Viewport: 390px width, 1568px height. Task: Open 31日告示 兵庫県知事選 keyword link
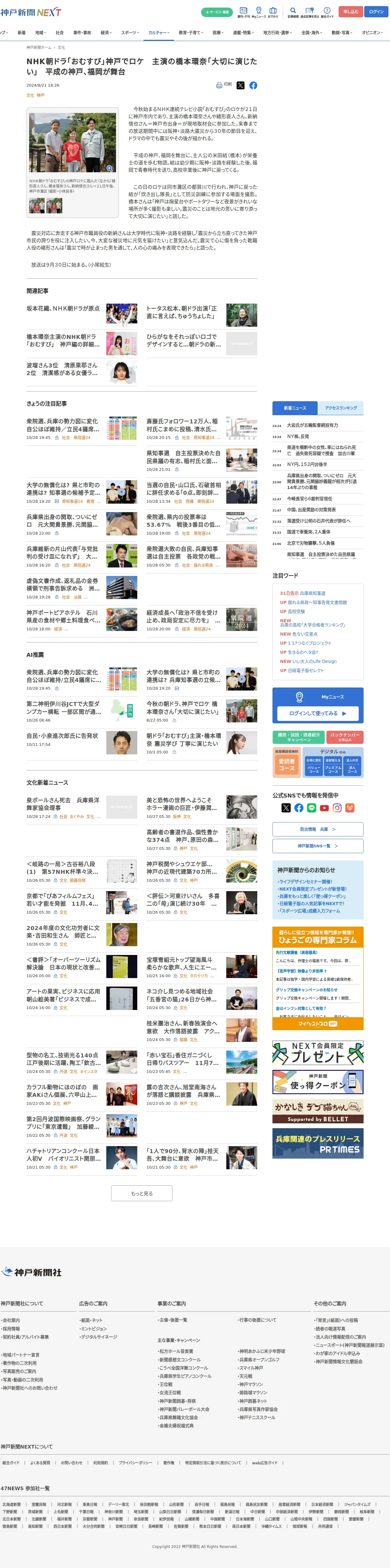[303, 593]
